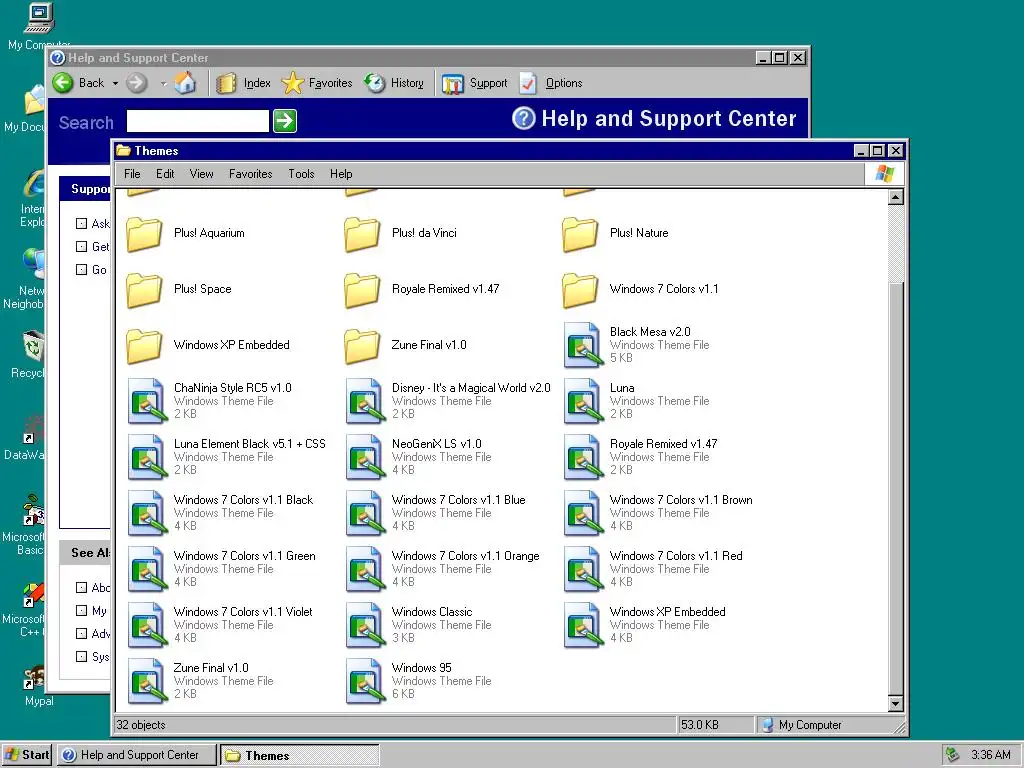The width and height of the screenshot is (1024, 768).
Task: Select Windows 7 Colors v1.1 Green theme
Action: click(x=222, y=569)
